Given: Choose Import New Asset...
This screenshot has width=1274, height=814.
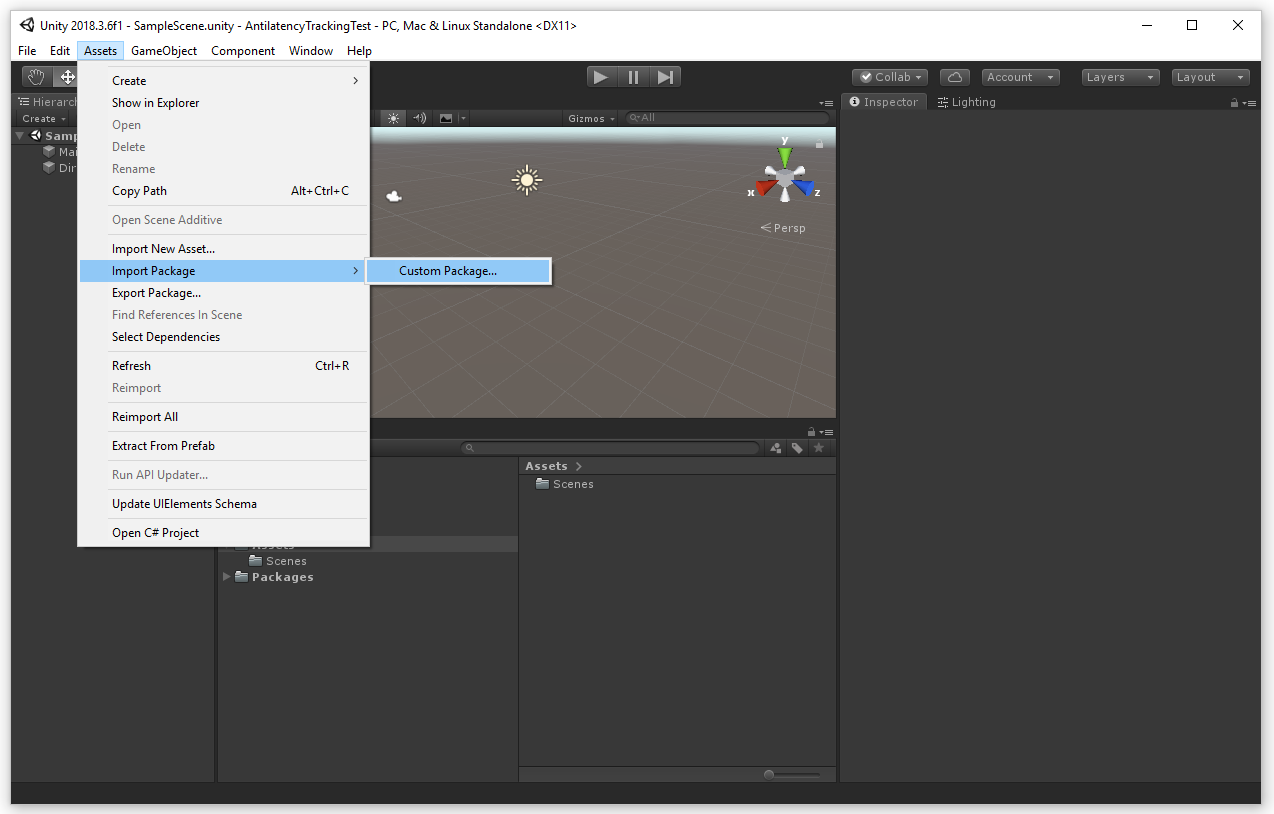Looking at the screenshot, I should tap(224, 249).
